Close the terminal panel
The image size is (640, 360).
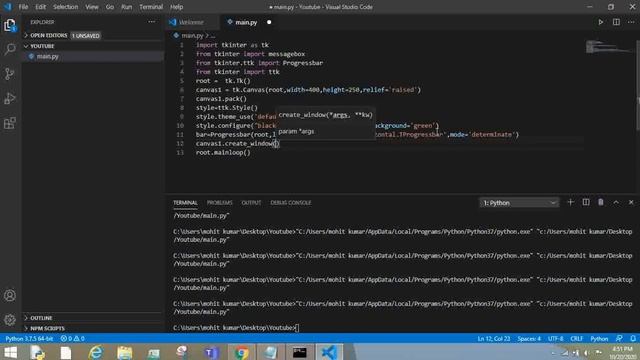click(x=631, y=202)
